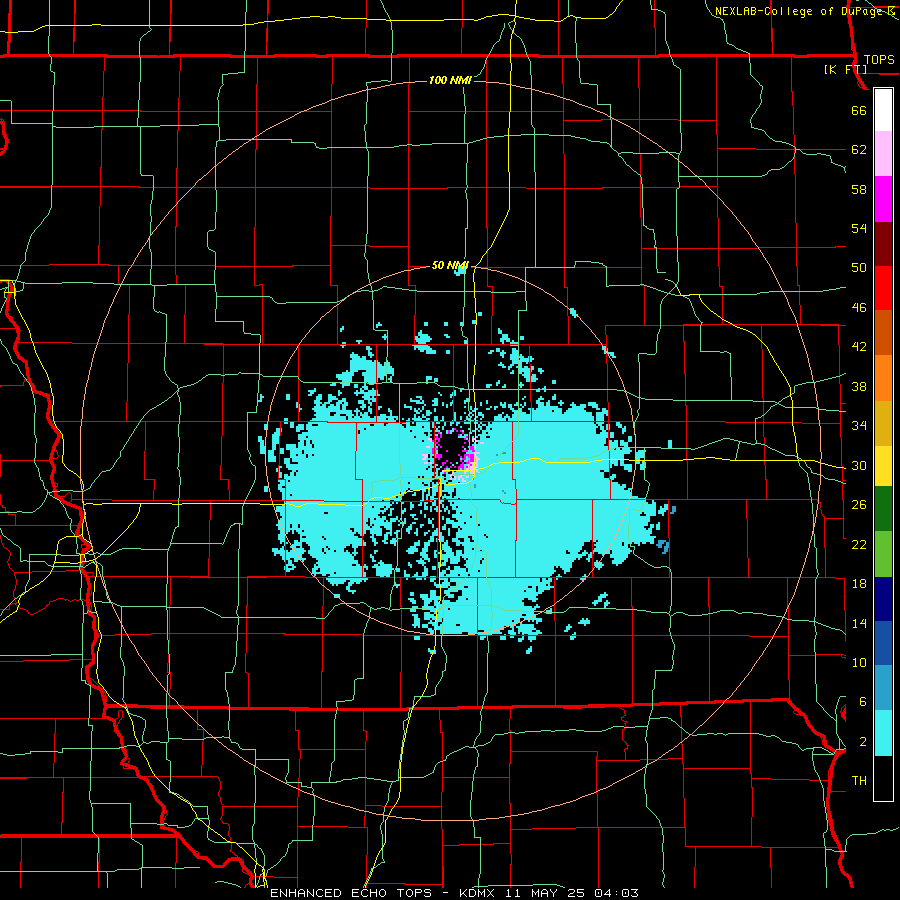Select the 50 legend value
This screenshot has width=900, height=900.
click(859, 268)
